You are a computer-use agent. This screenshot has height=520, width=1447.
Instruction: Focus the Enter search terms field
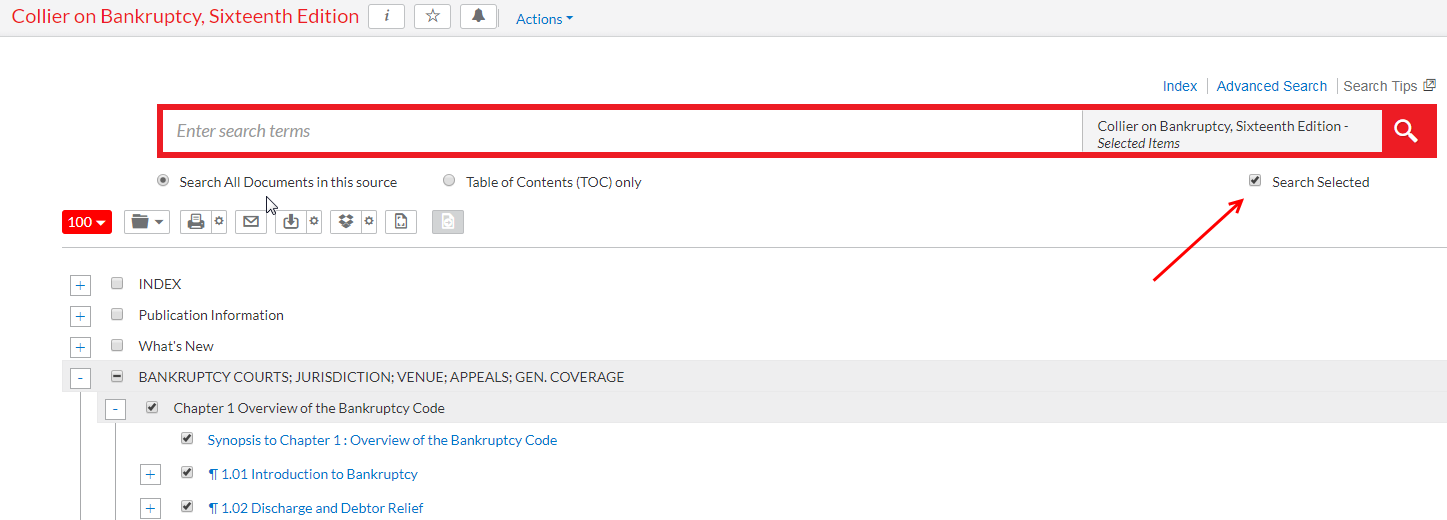(x=622, y=131)
